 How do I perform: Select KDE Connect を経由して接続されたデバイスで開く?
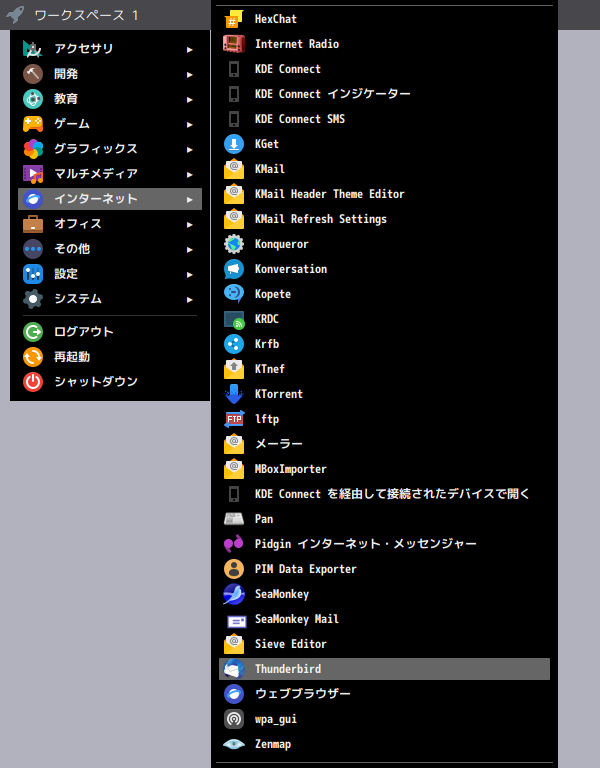tap(384, 494)
